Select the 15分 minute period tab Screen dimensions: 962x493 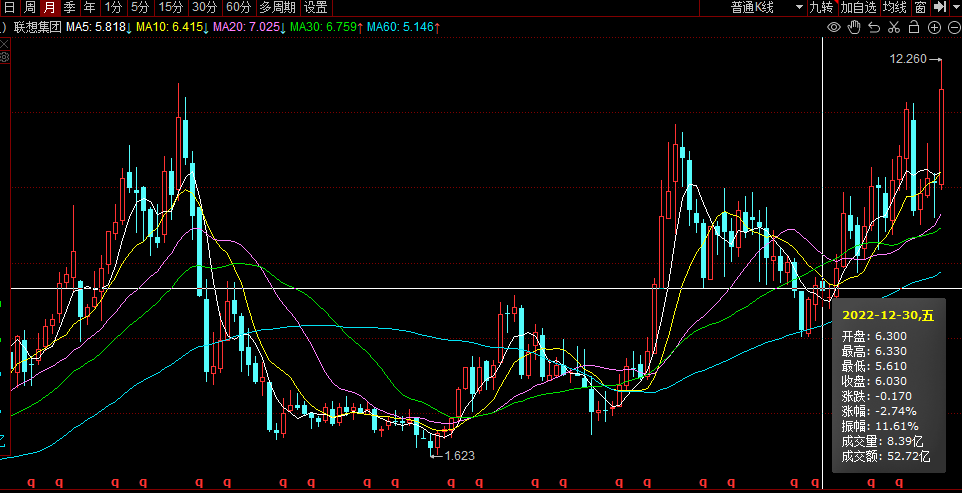pyautogui.click(x=171, y=7)
